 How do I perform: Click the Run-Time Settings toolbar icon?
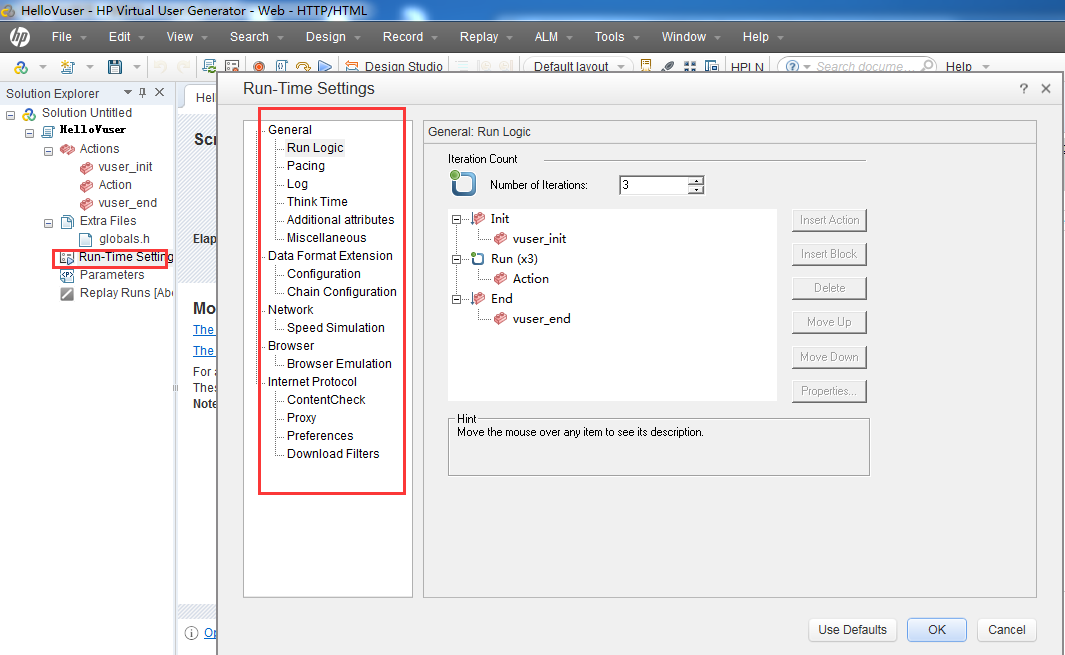232,66
